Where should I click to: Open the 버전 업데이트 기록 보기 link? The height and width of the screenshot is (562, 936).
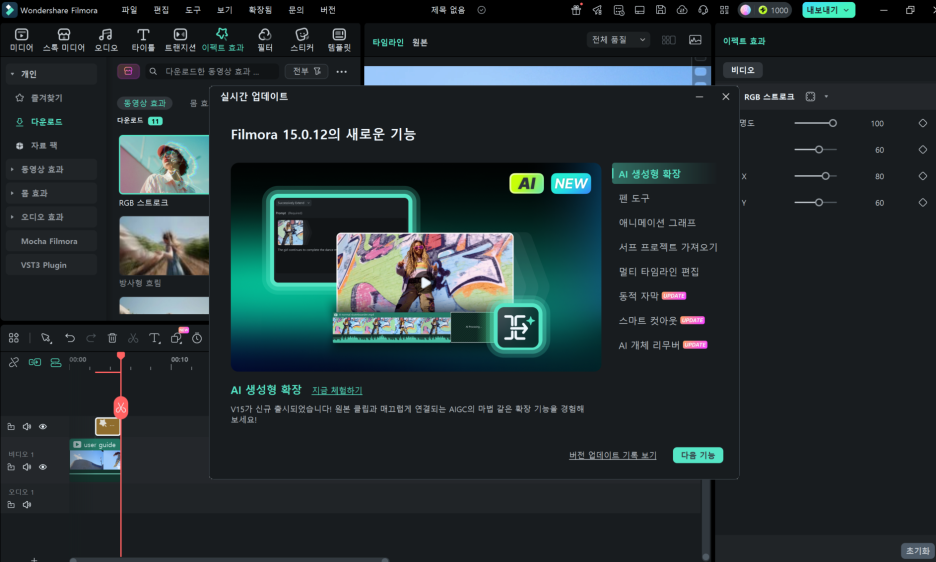[x=612, y=455]
